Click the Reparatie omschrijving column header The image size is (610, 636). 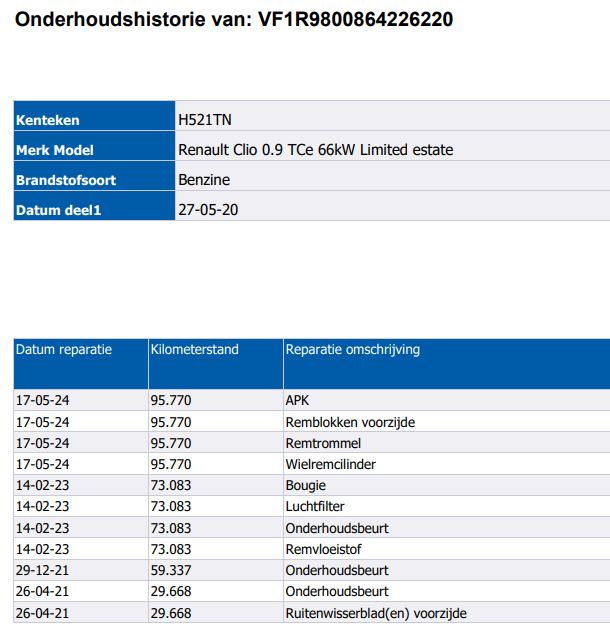[353, 350]
